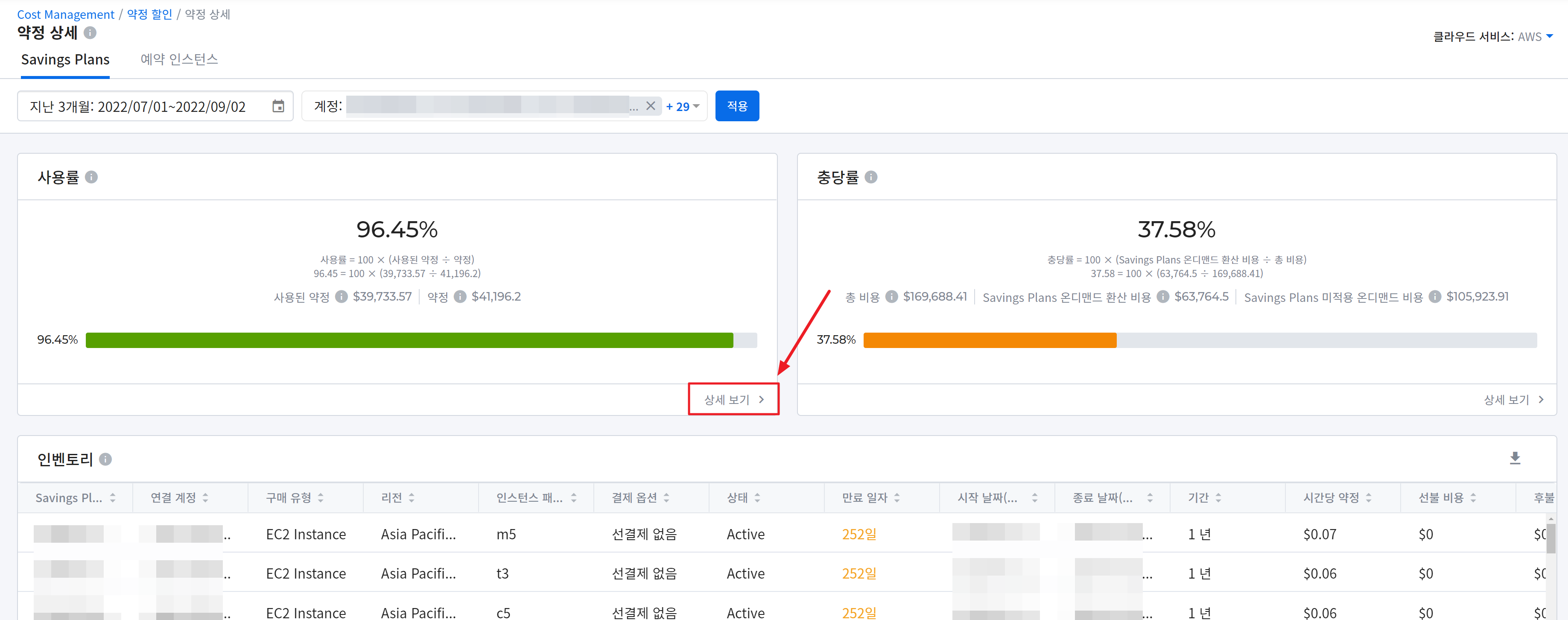Clear selected account with X icon

click(650, 106)
